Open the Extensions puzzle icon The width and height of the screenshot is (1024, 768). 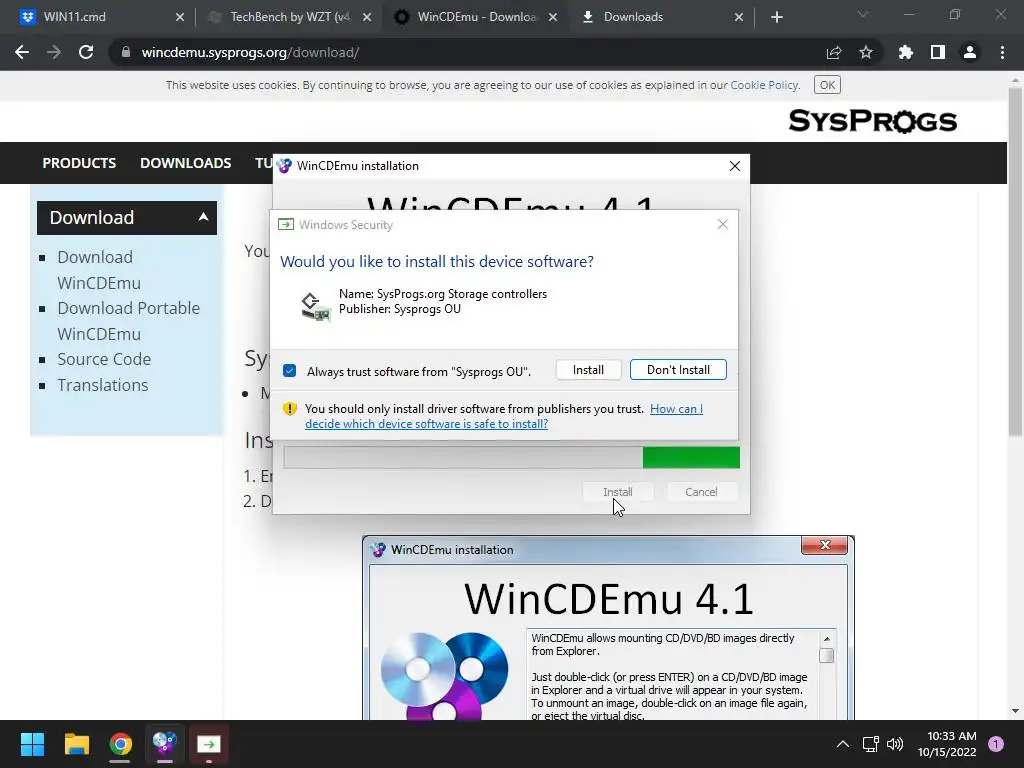coord(905,52)
